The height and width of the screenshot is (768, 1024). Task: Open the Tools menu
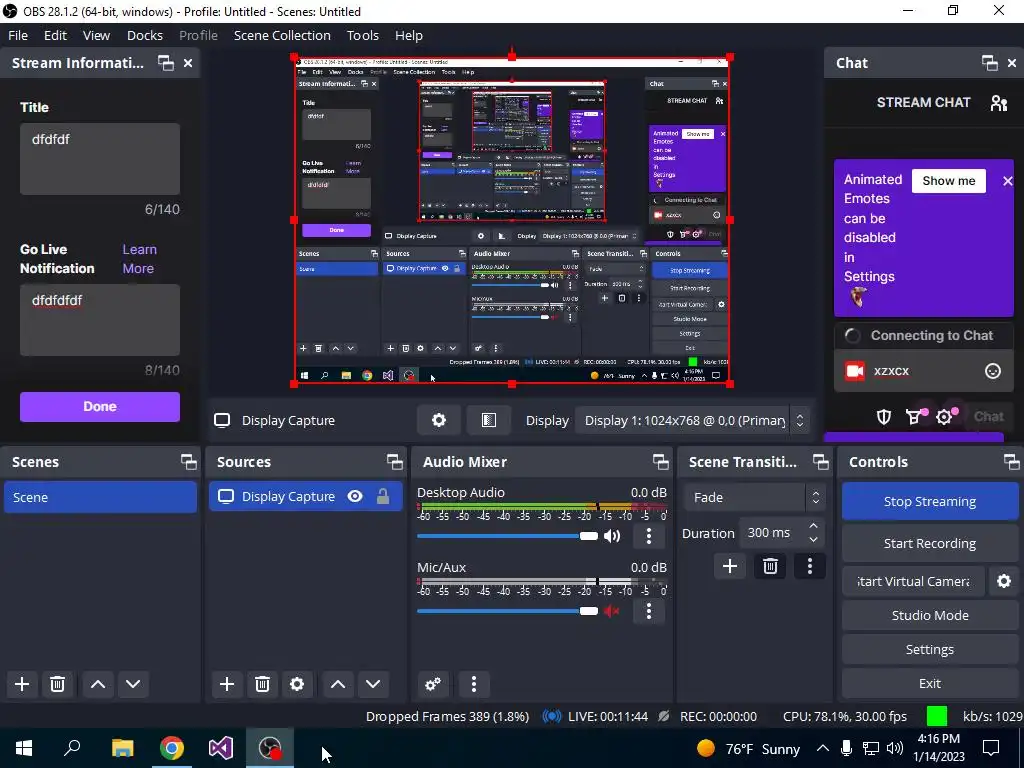[x=362, y=35]
